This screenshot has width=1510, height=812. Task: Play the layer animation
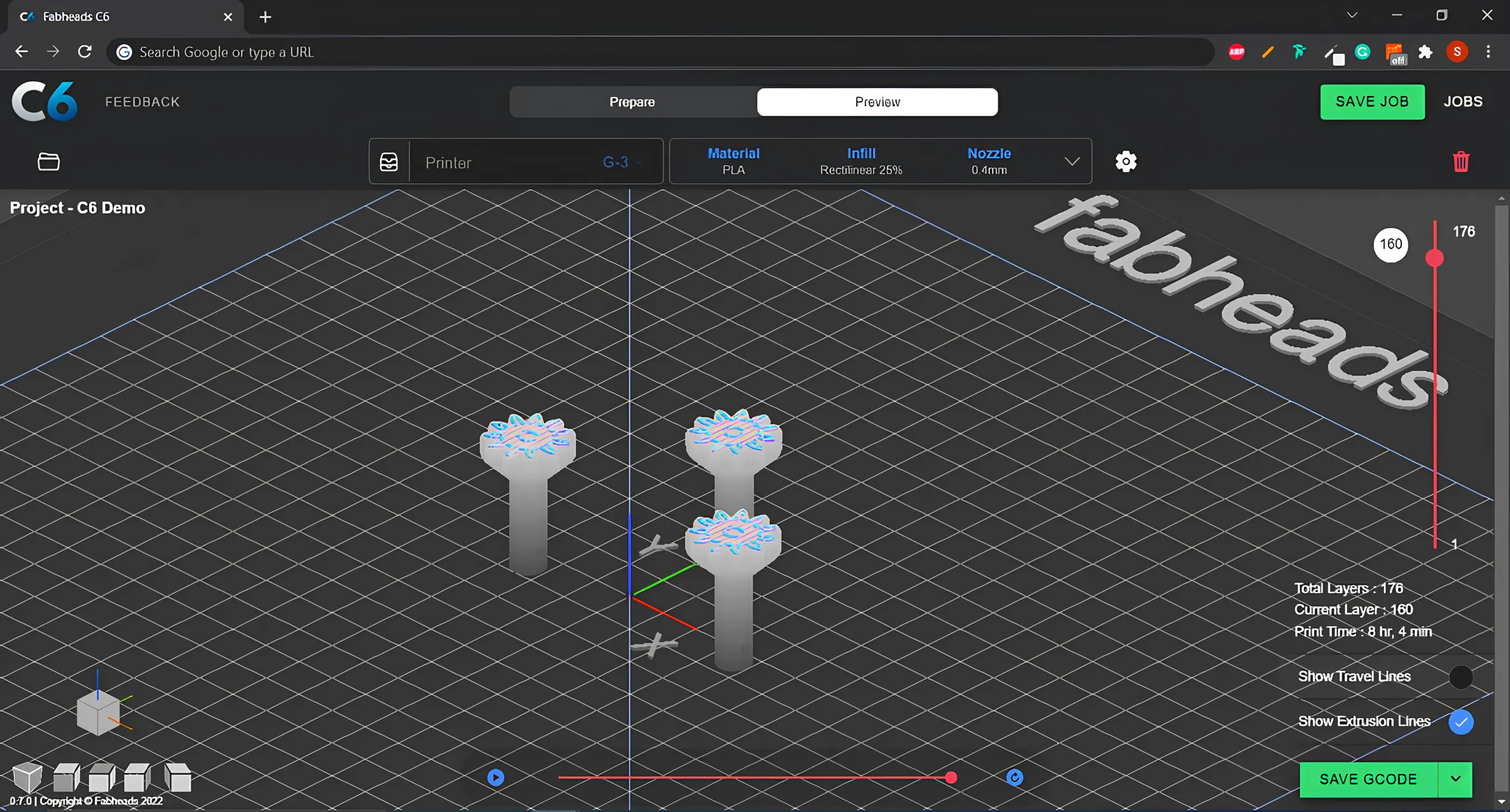pyautogui.click(x=495, y=777)
